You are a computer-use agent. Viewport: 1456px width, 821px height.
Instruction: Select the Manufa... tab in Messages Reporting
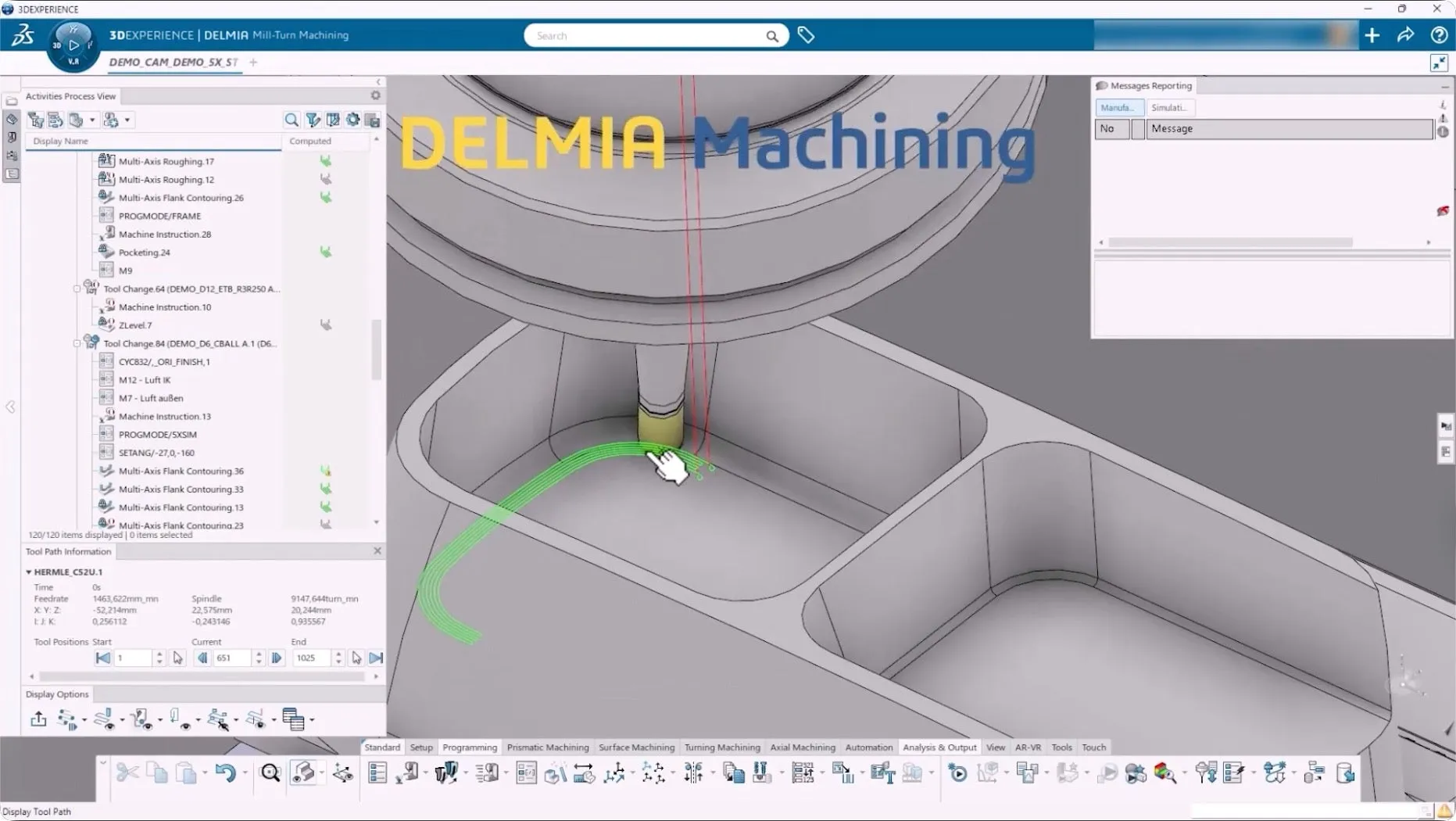point(1118,108)
